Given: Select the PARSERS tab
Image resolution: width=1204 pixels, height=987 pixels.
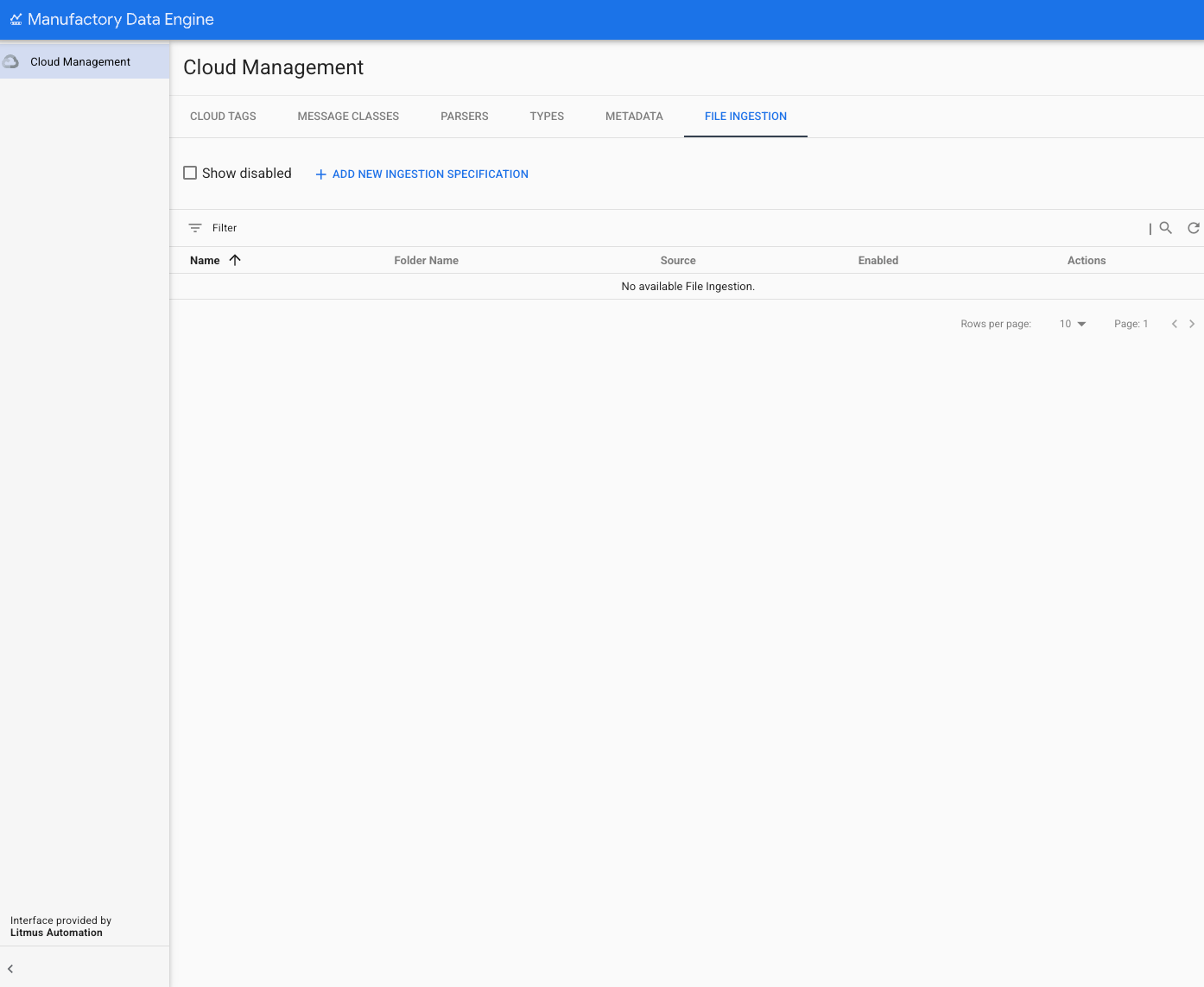Looking at the screenshot, I should point(464,116).
